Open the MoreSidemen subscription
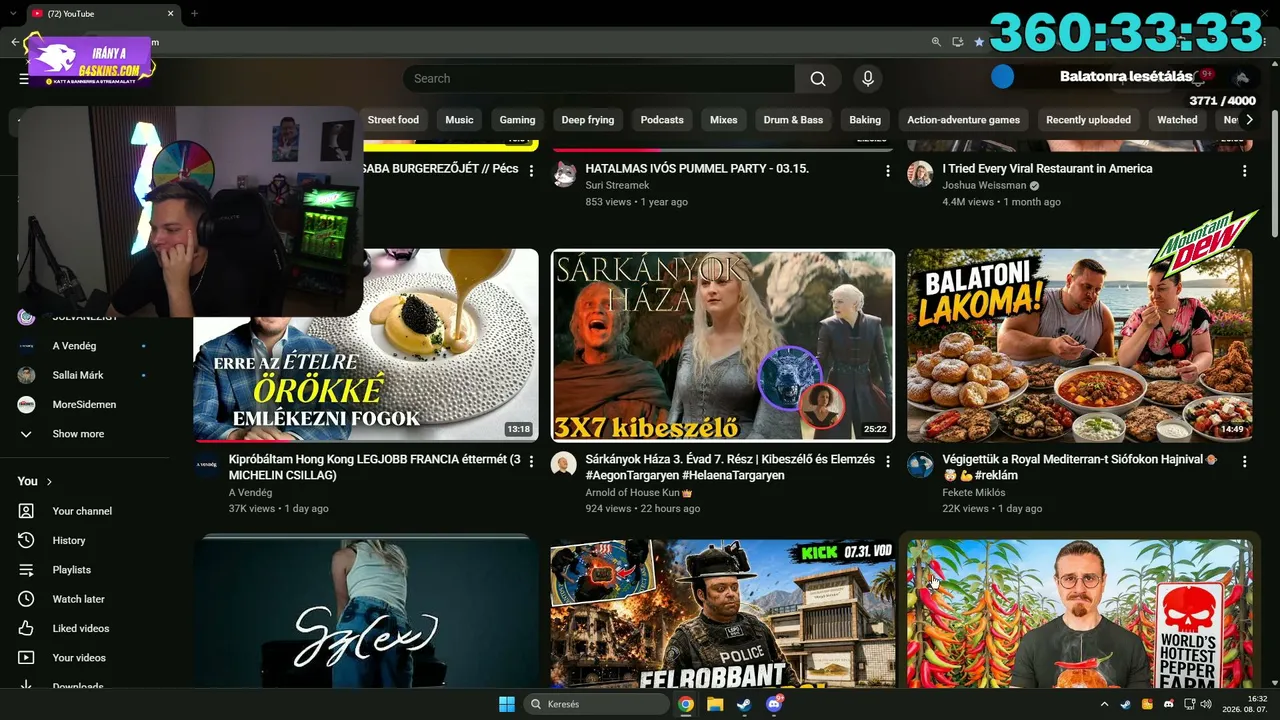The image size is (1280, 720). click(85, 405)
